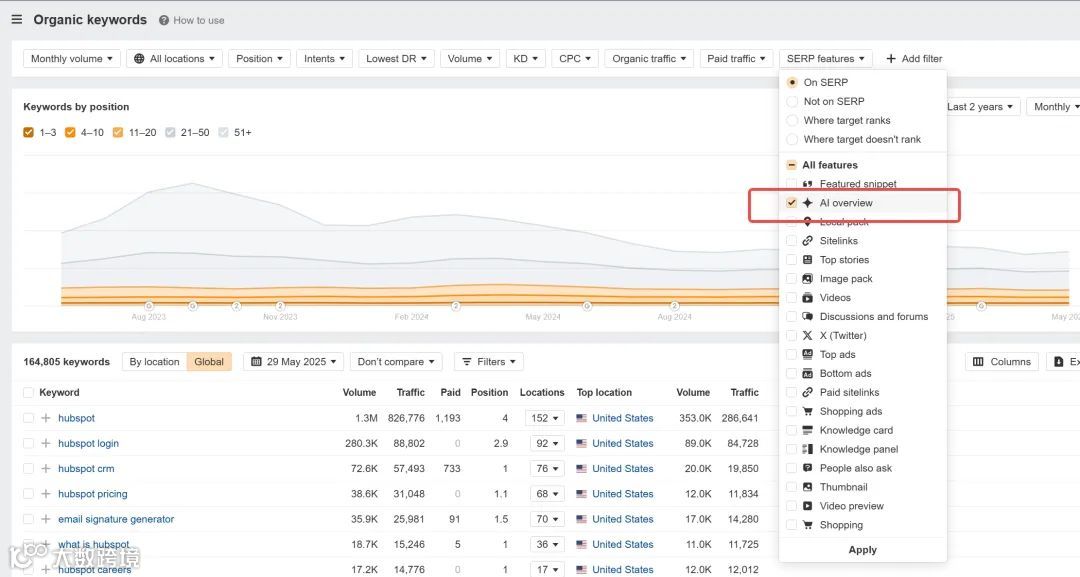Click the Top ads icon
Screen dimensions: 1080x577
[x=807, y=355]
